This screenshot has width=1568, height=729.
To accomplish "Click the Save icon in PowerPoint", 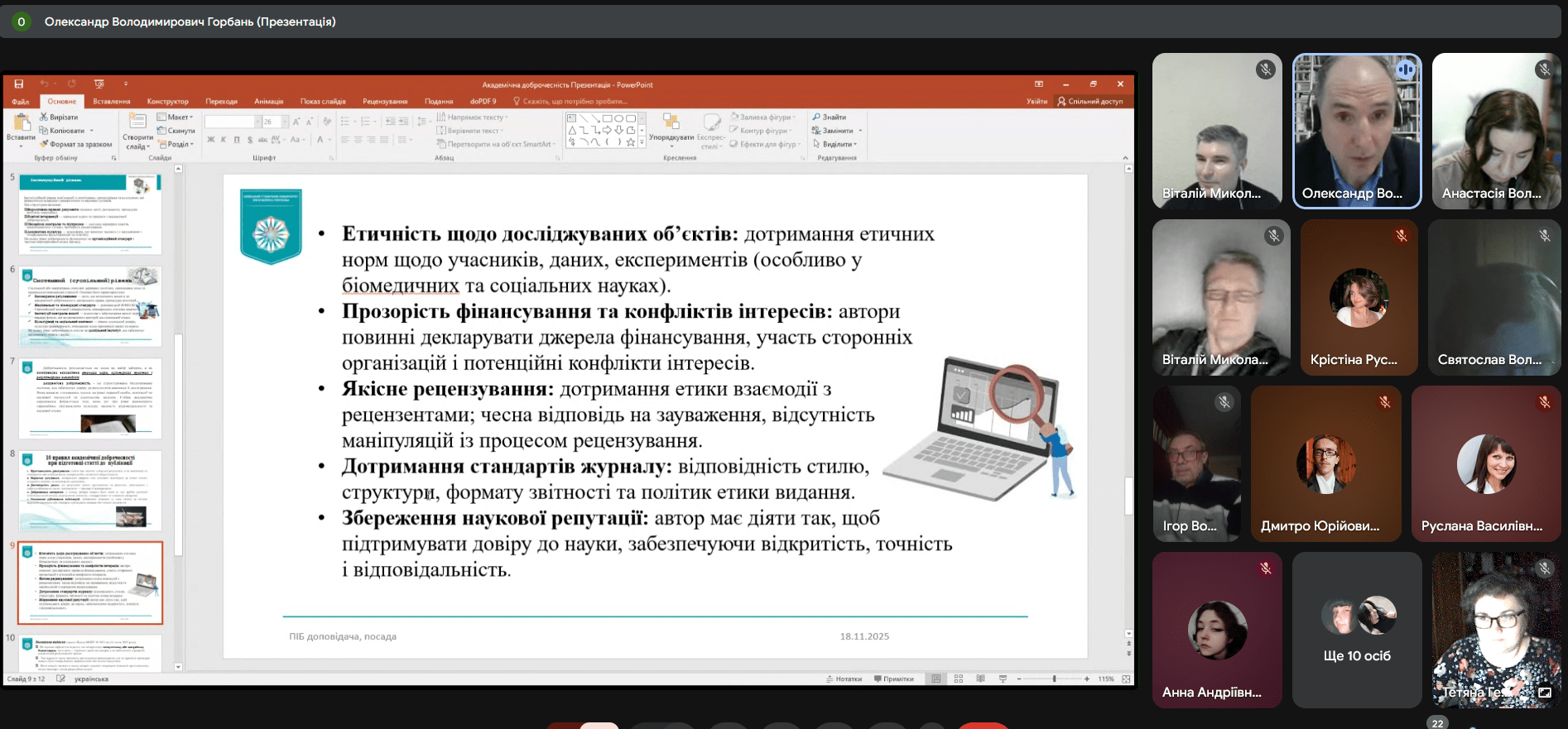I will pos(18,84).
